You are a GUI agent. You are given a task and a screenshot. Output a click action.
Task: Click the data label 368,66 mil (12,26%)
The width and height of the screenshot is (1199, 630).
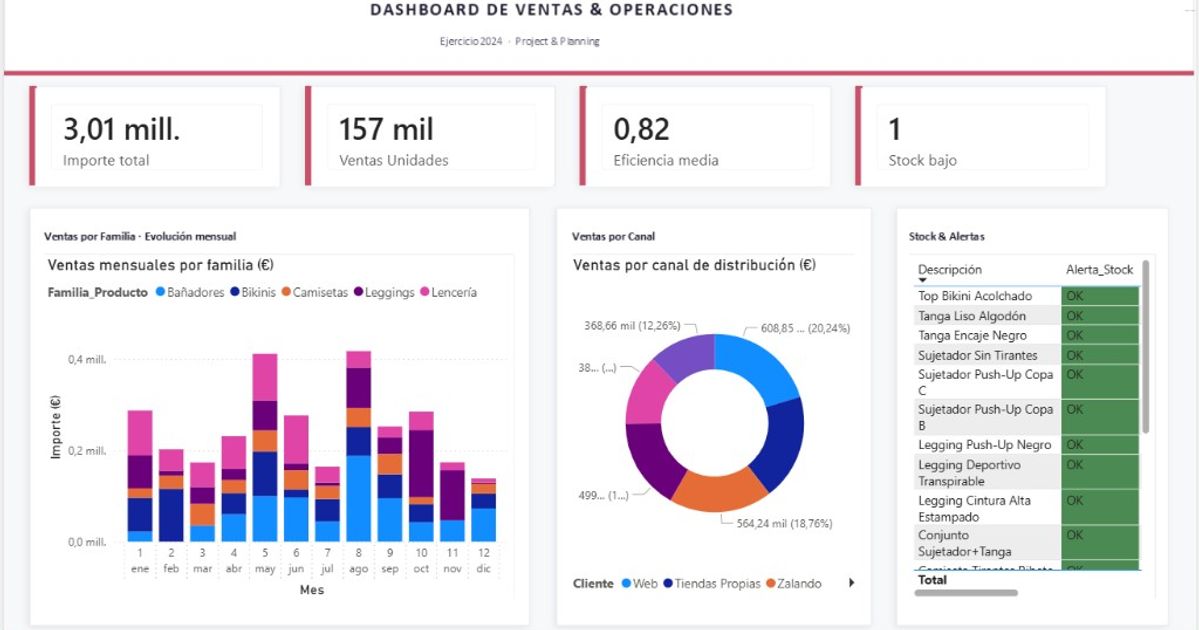click(632, 326)
